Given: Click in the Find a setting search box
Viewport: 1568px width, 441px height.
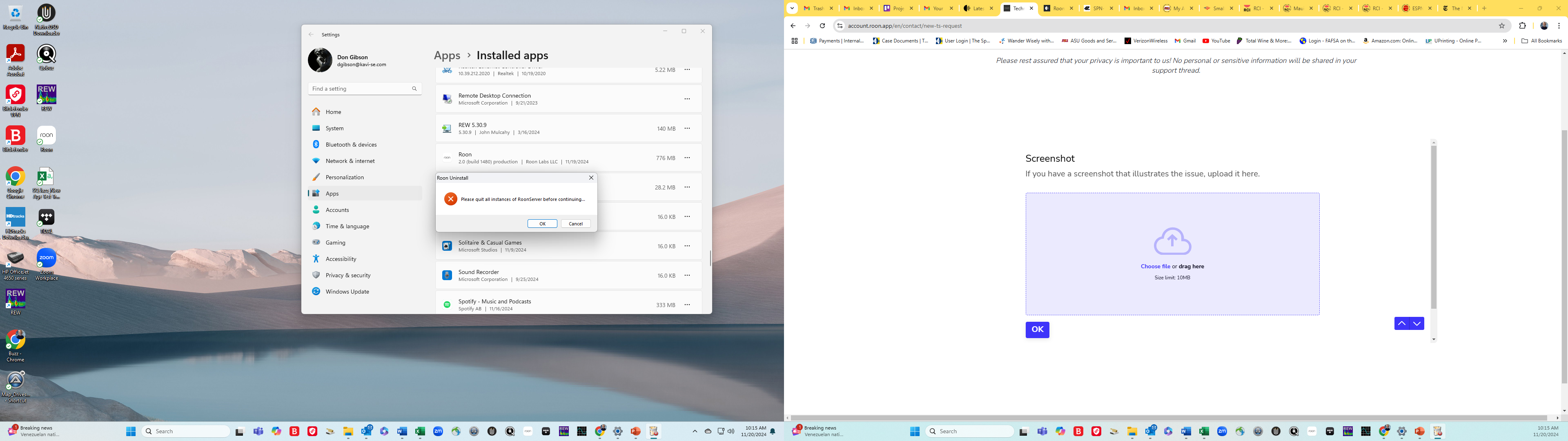Looking at the screenshot, I should coord(365,88).
